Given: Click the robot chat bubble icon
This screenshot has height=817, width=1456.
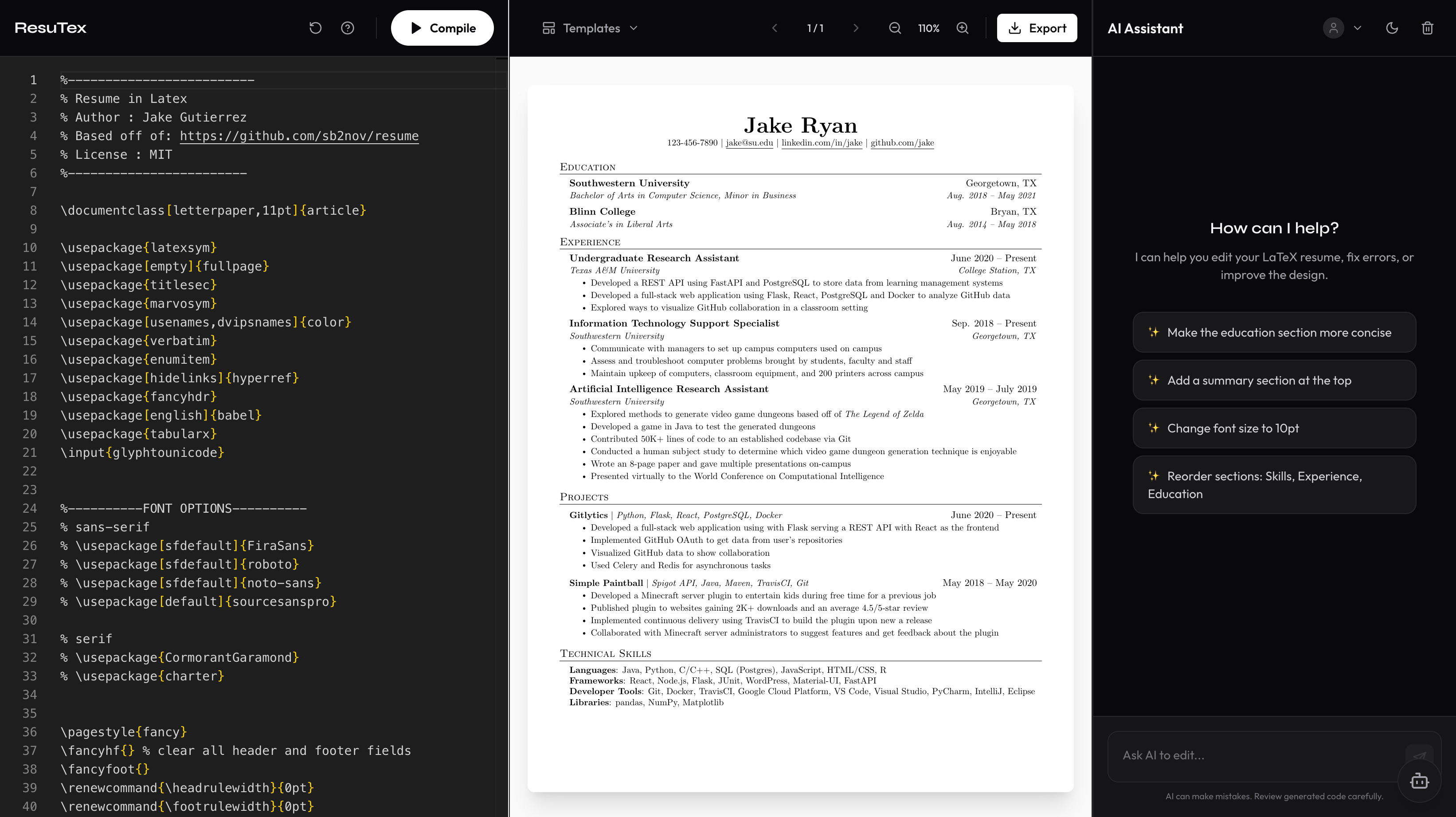Looking at the screenshot, I should [x=1419, y=781].
